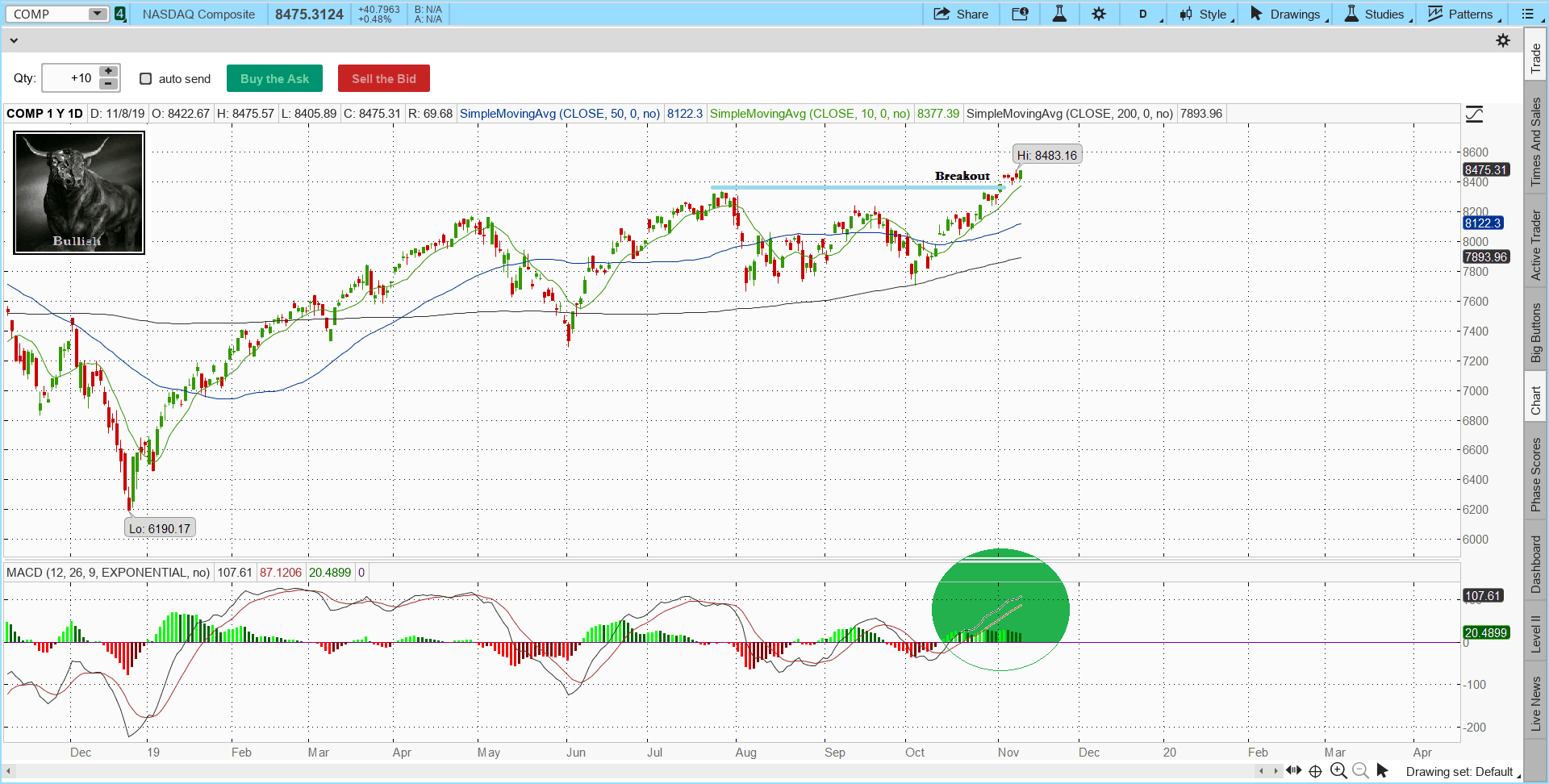
Task: Open the flask Edit Studies icon
Action: [1059, 14]
